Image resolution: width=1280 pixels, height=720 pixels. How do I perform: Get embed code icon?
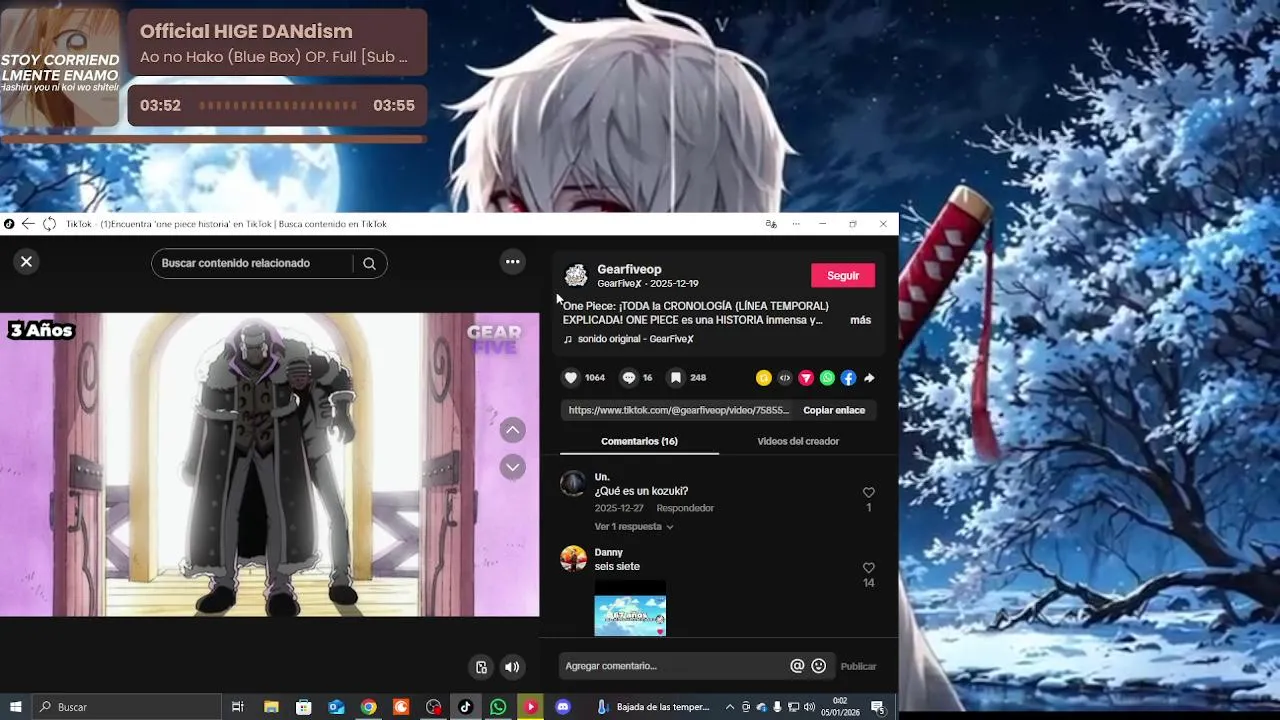pyautogui.click(x=785, y=378)
